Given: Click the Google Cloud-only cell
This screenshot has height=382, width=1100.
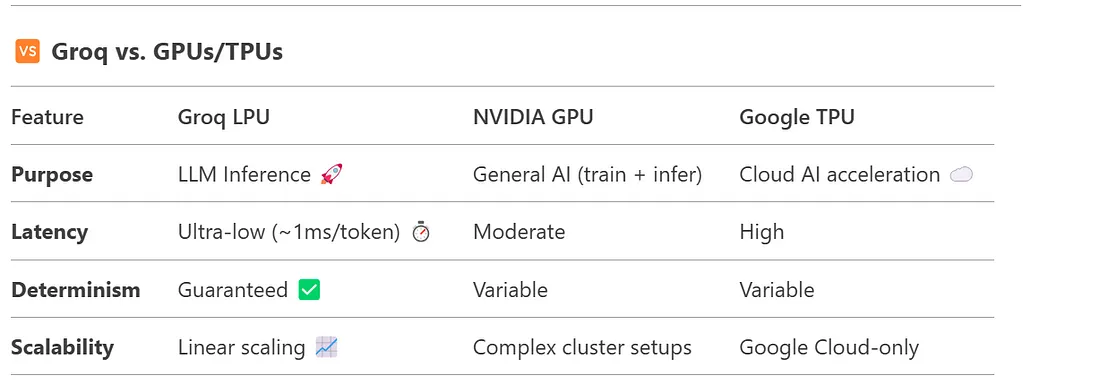Looking at the screenshot, I should [829, 348].
